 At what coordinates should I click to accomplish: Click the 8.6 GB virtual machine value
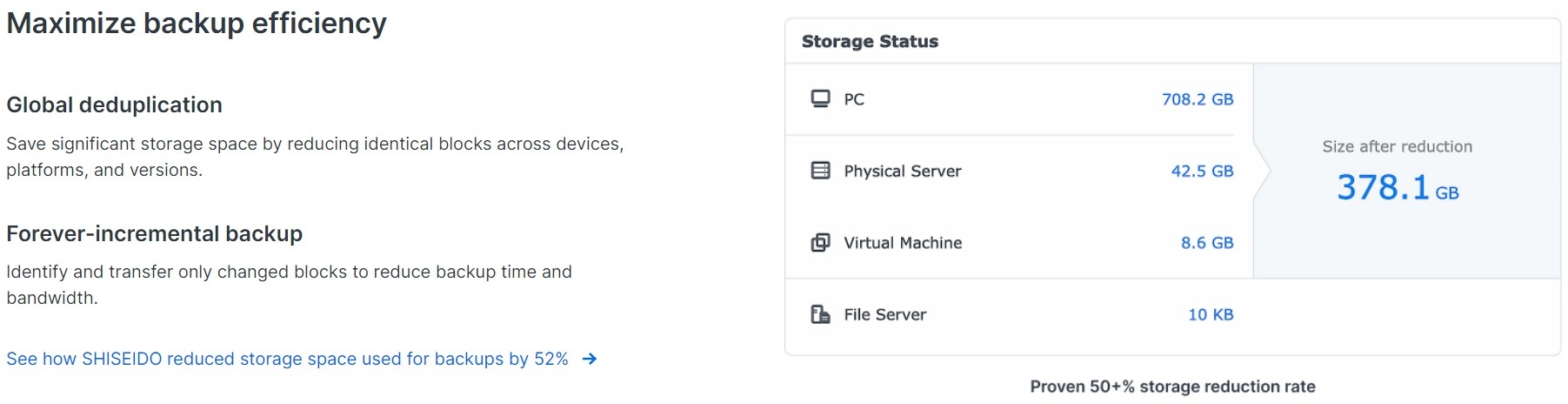pyautogui.click(x=1206, y=243)
